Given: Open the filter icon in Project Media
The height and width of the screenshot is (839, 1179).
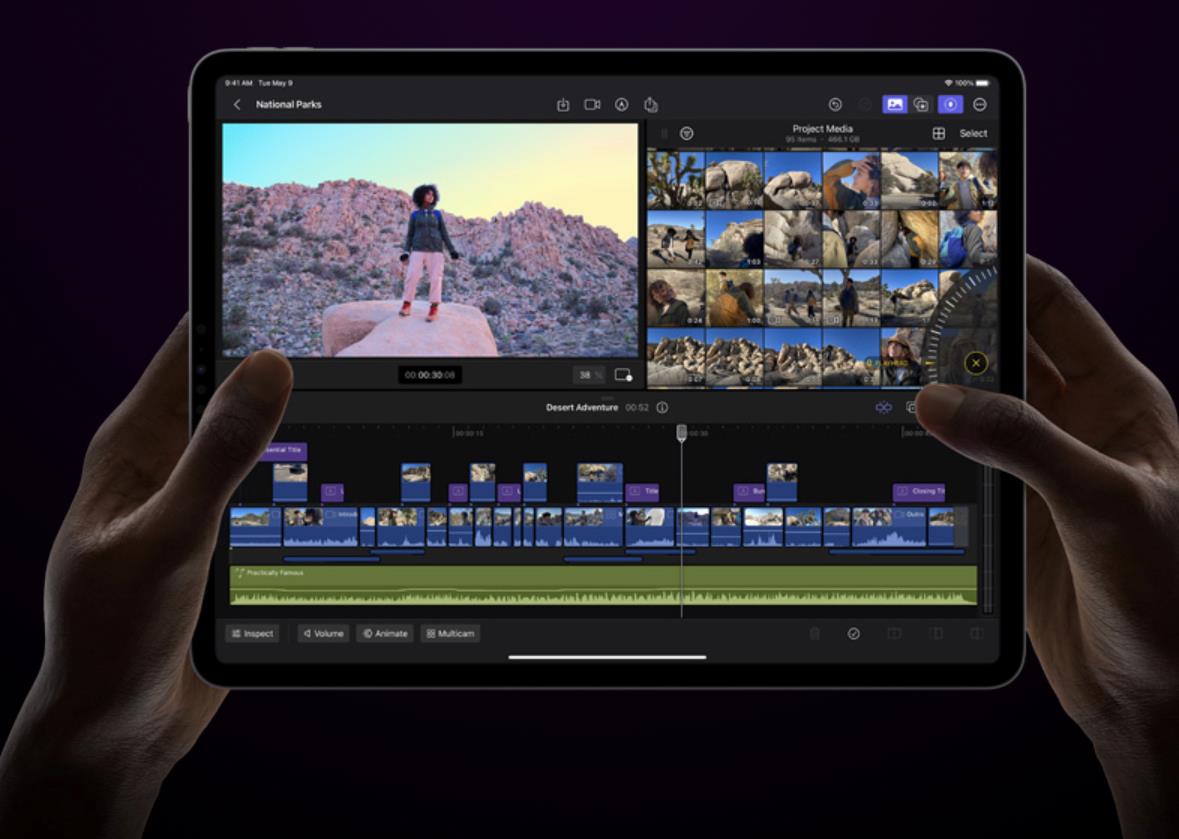Looking at the screenshot, I should (687, 134).
